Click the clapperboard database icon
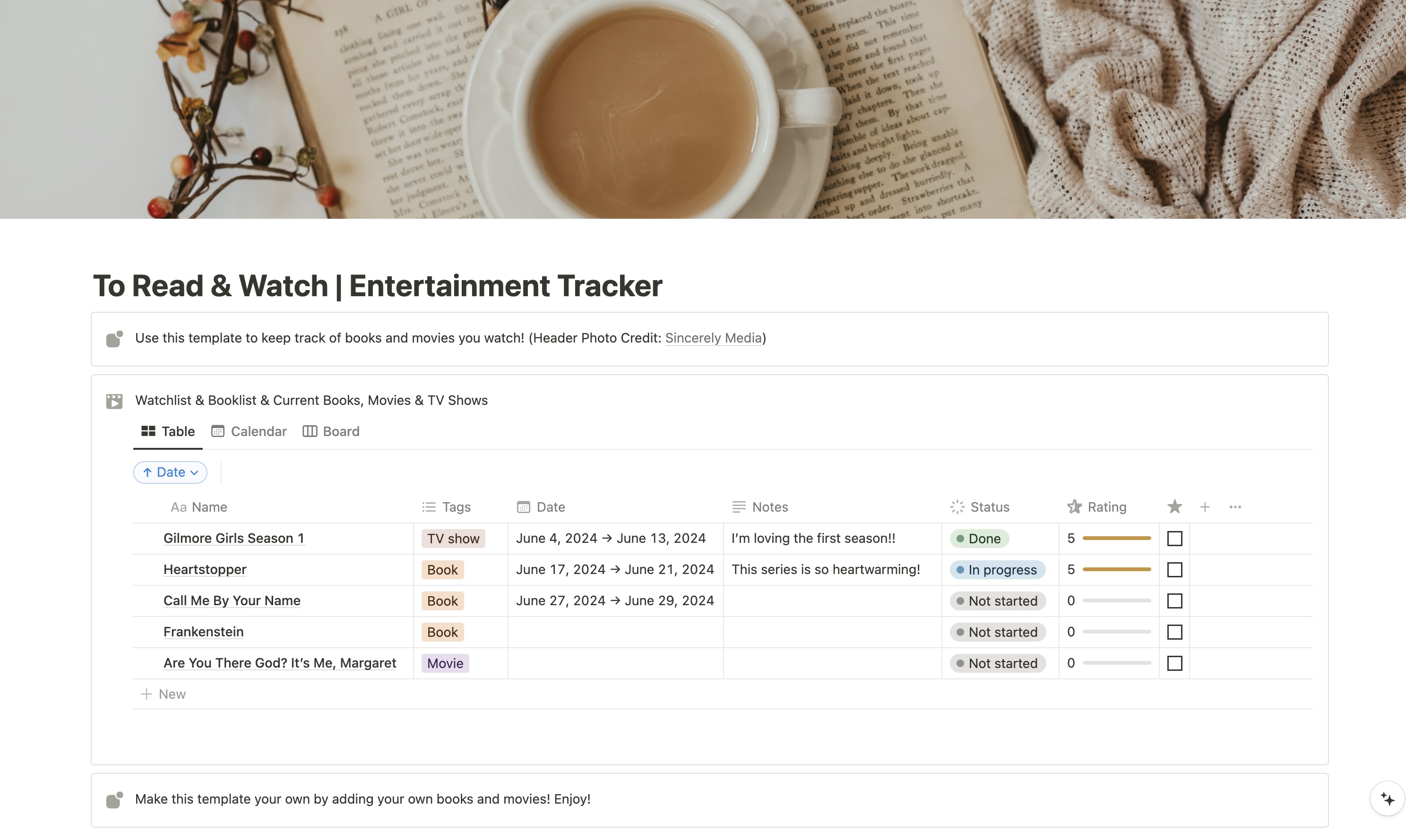The height and width of the screenshot is (840, 1406). (114, 401)
